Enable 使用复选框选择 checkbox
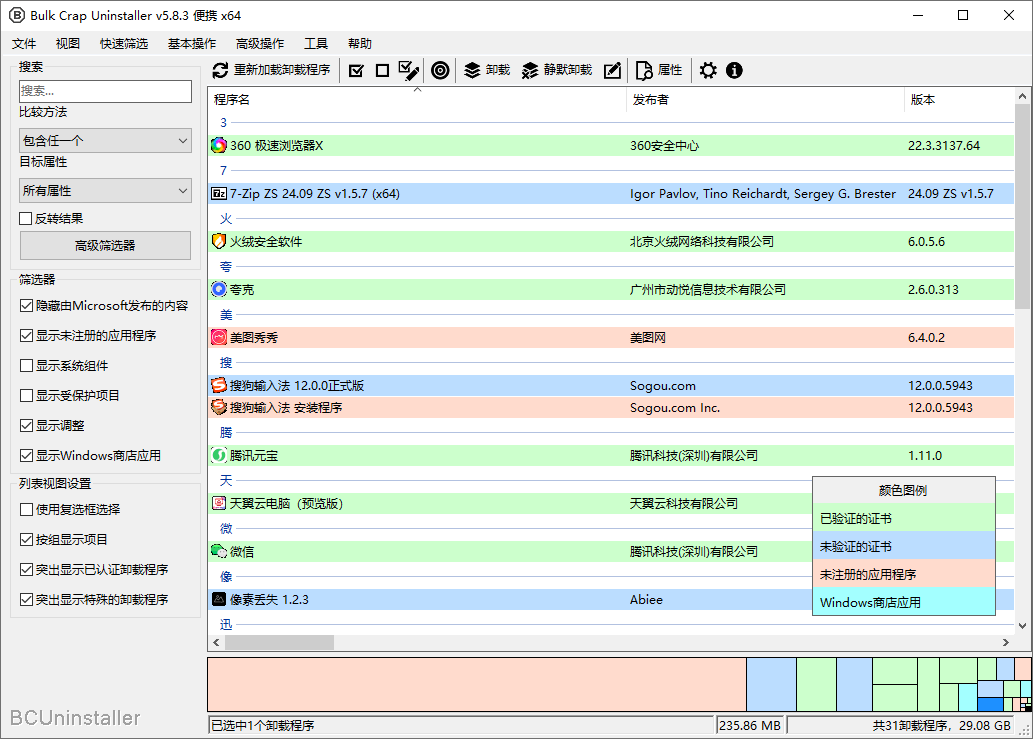This screenshot has width=1033, height=739. click(x=26, y=510)
